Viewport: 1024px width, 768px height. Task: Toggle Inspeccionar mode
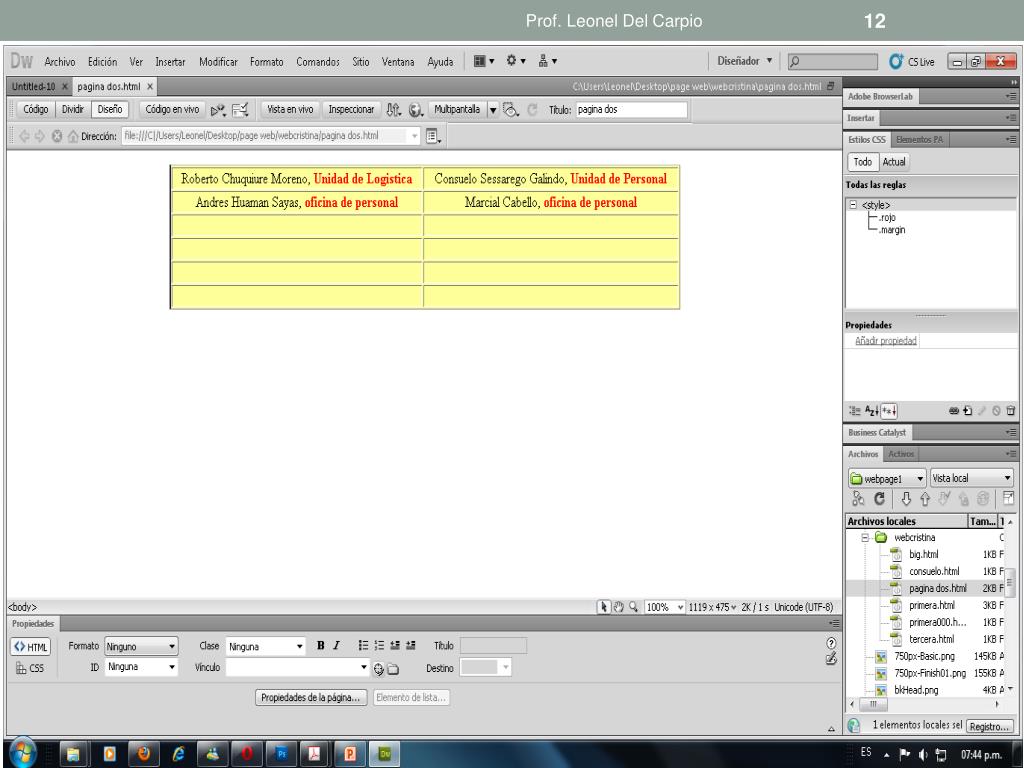pyautogui.click(x=351, y=109)
